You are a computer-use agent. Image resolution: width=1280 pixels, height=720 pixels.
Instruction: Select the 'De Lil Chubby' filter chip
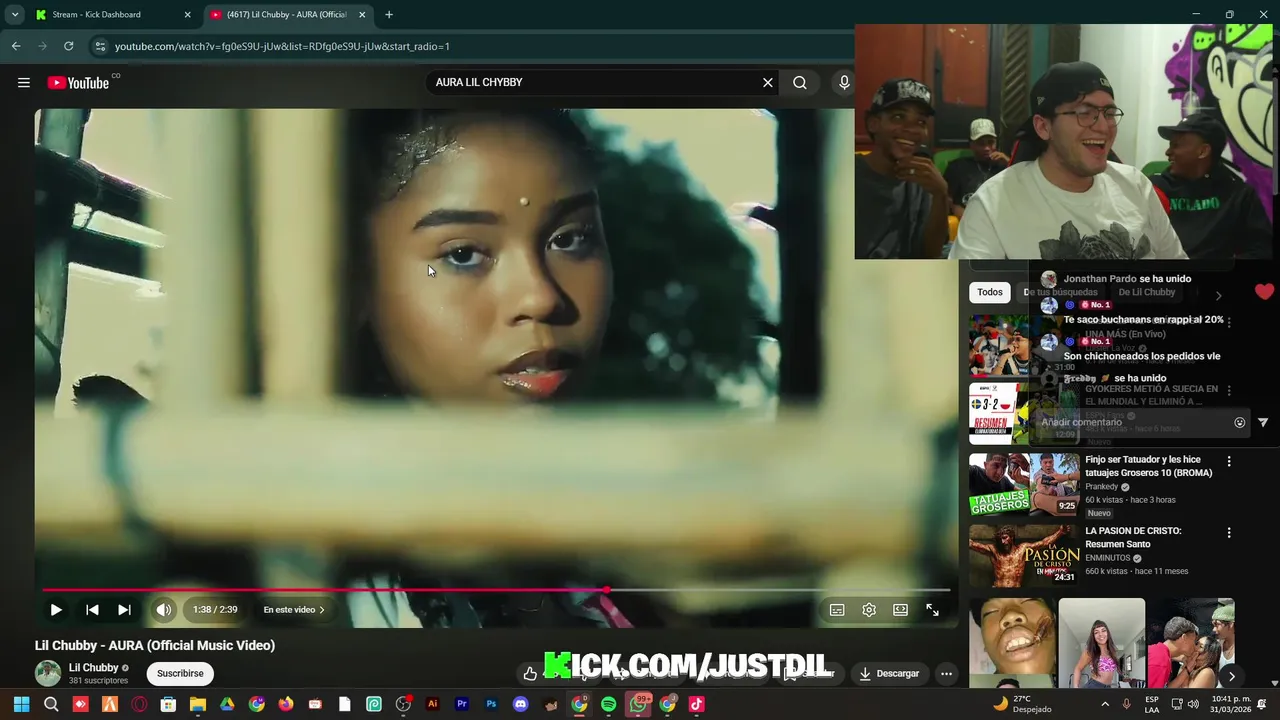1146,292
